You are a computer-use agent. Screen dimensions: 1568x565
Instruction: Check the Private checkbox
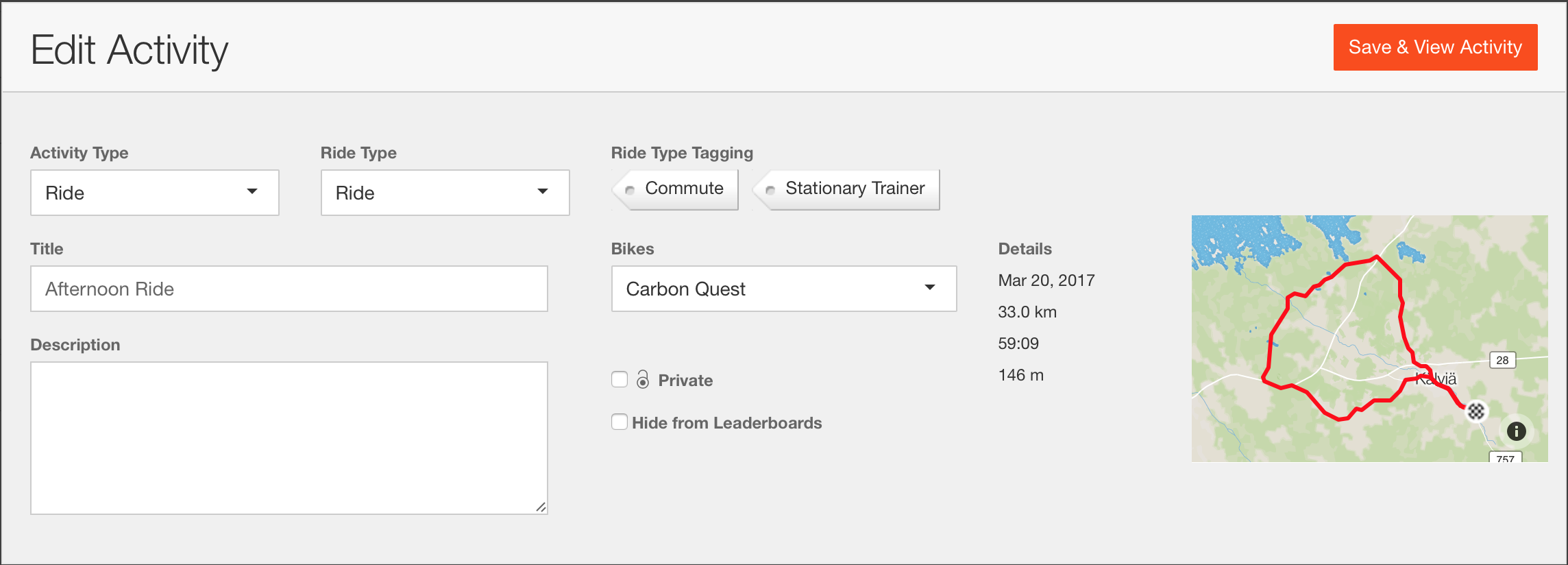[x=620, y=380]
